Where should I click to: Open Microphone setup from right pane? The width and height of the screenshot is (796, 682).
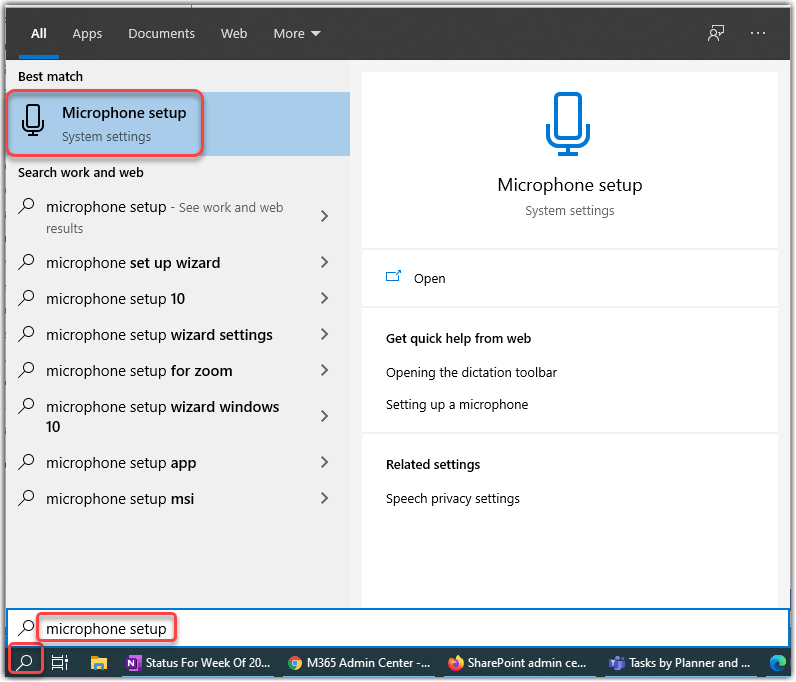click(x=429, y=278)
